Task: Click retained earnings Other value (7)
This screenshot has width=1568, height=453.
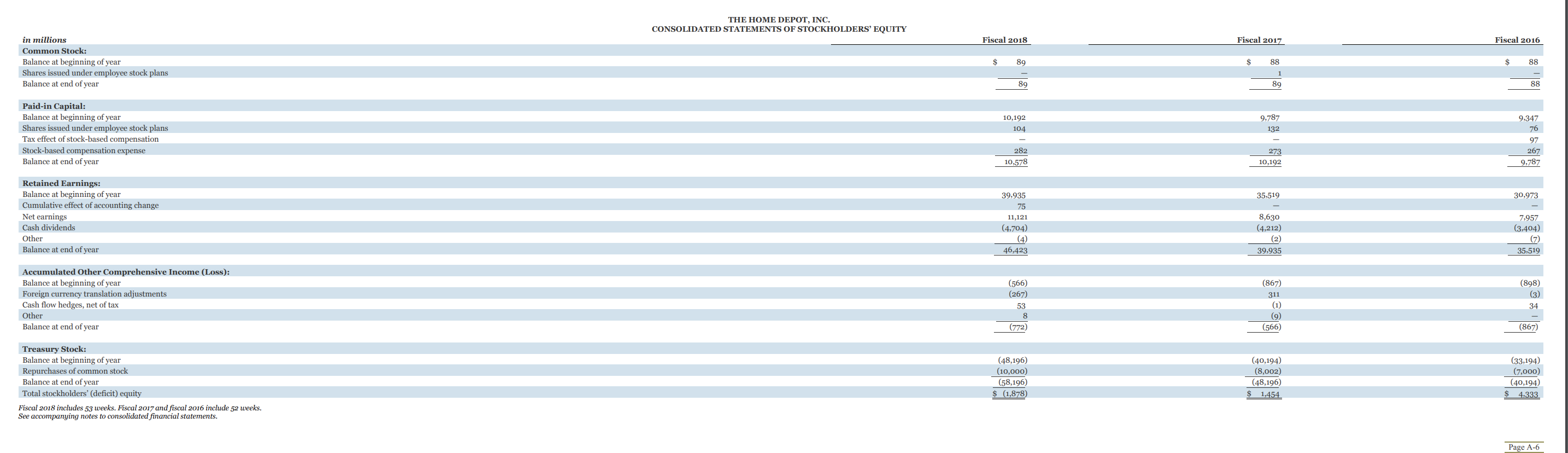Action: (x=1535, y=239)
